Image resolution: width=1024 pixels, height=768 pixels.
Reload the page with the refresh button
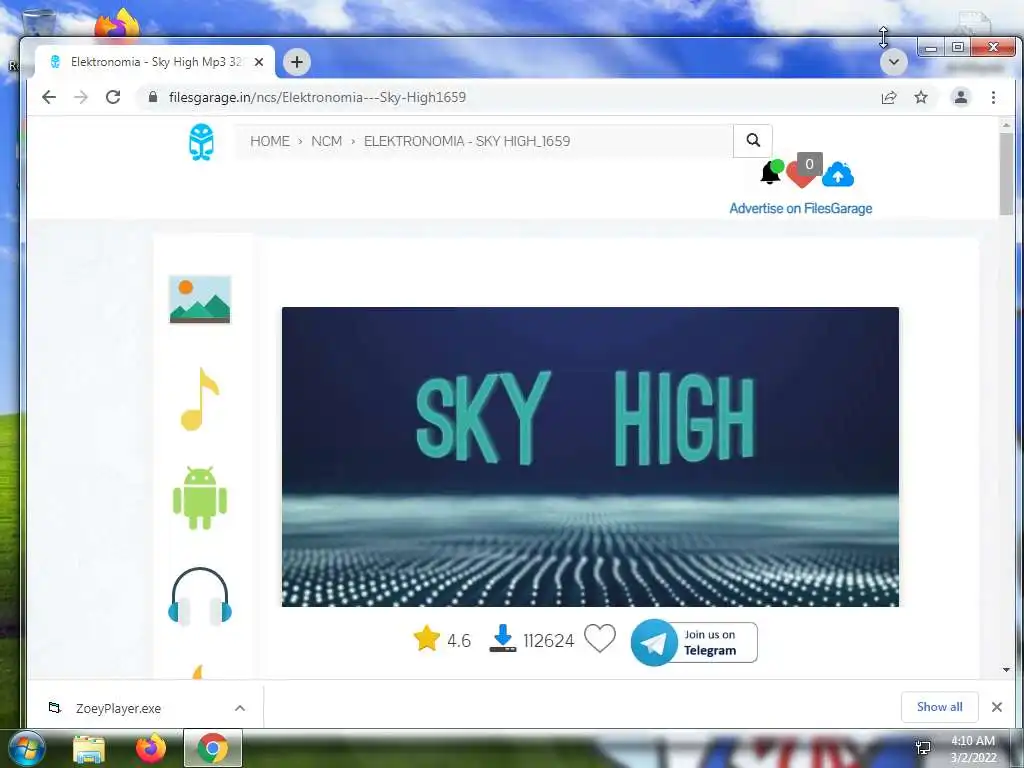tap(113, 97)
